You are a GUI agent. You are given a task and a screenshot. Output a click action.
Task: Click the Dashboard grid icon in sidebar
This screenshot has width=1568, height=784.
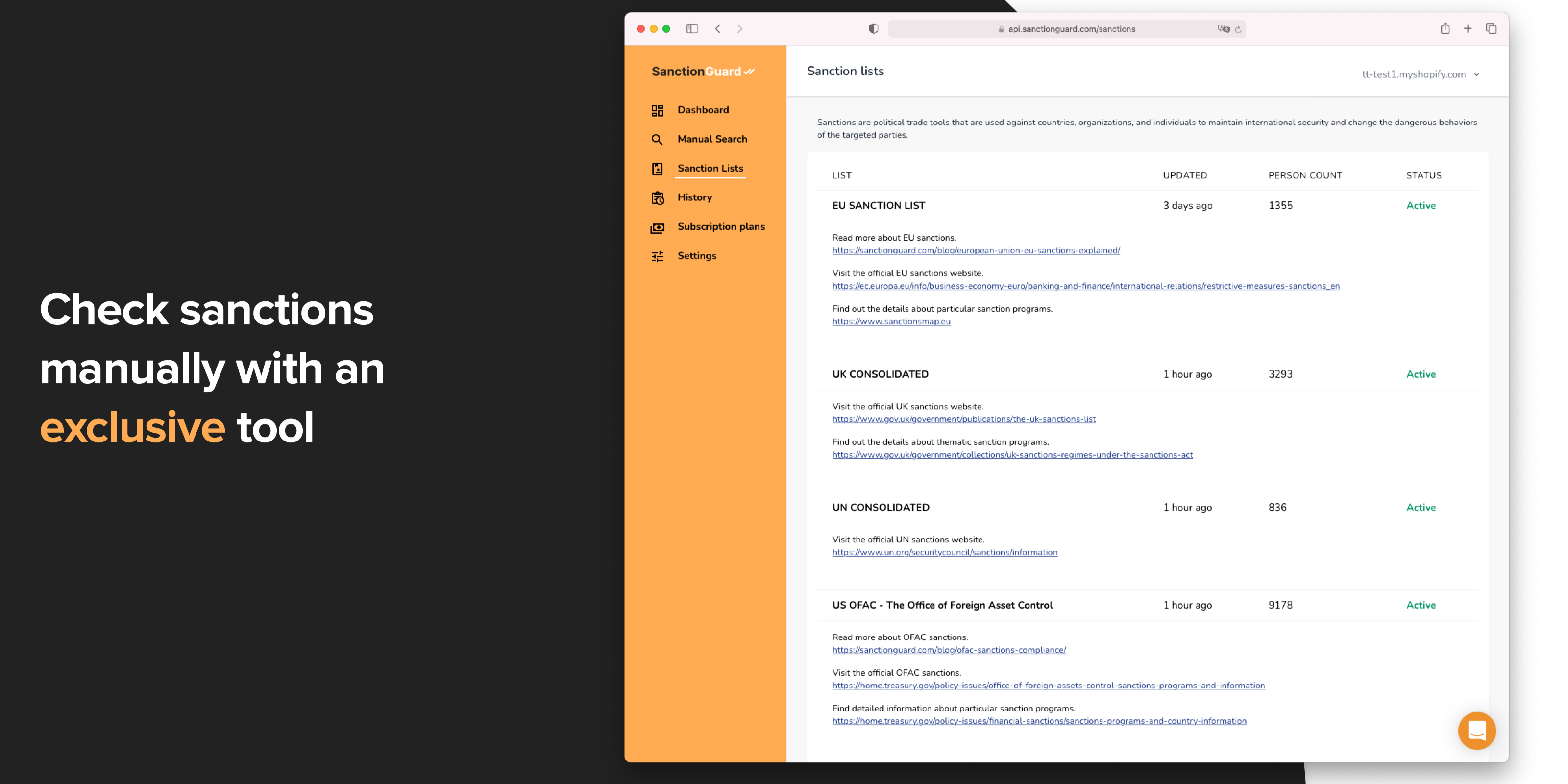click(x=657, y=110)
